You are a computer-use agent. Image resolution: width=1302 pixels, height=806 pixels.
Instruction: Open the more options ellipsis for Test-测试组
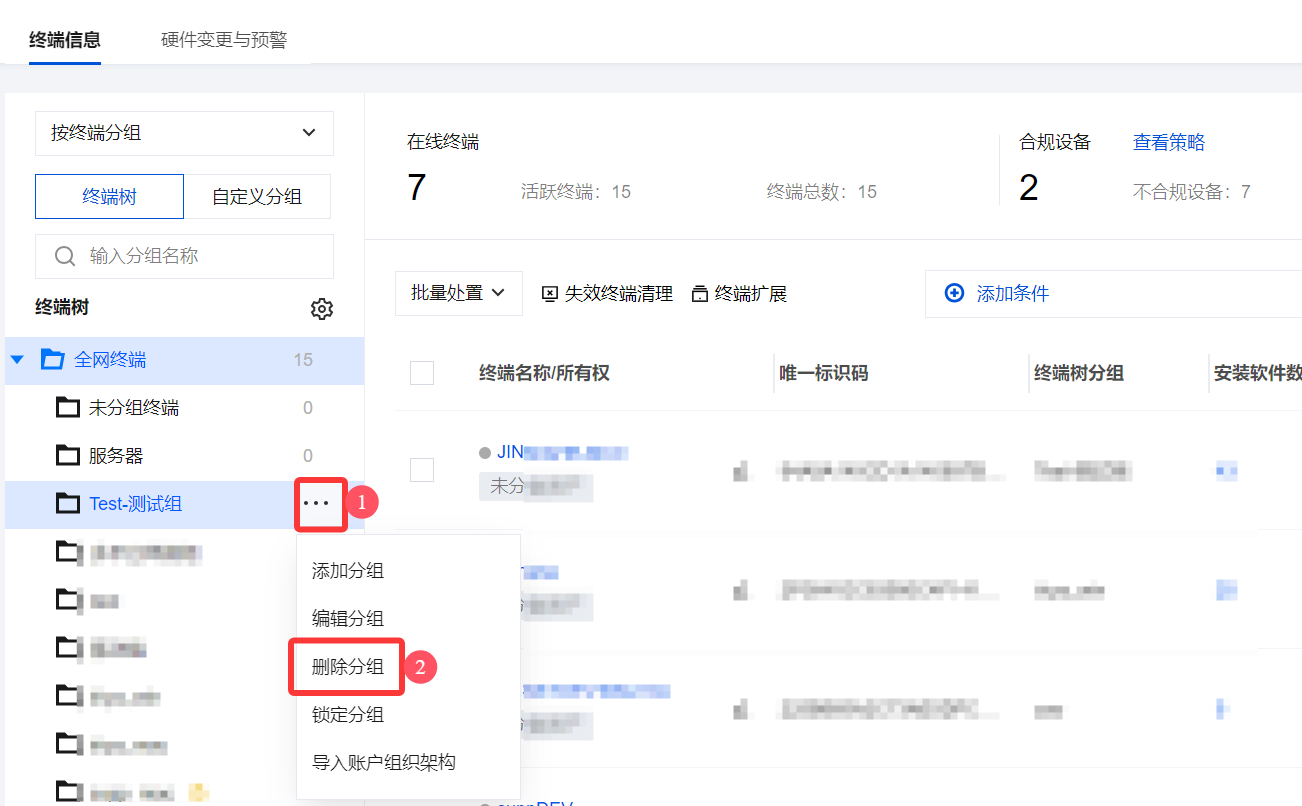point(316,504)
